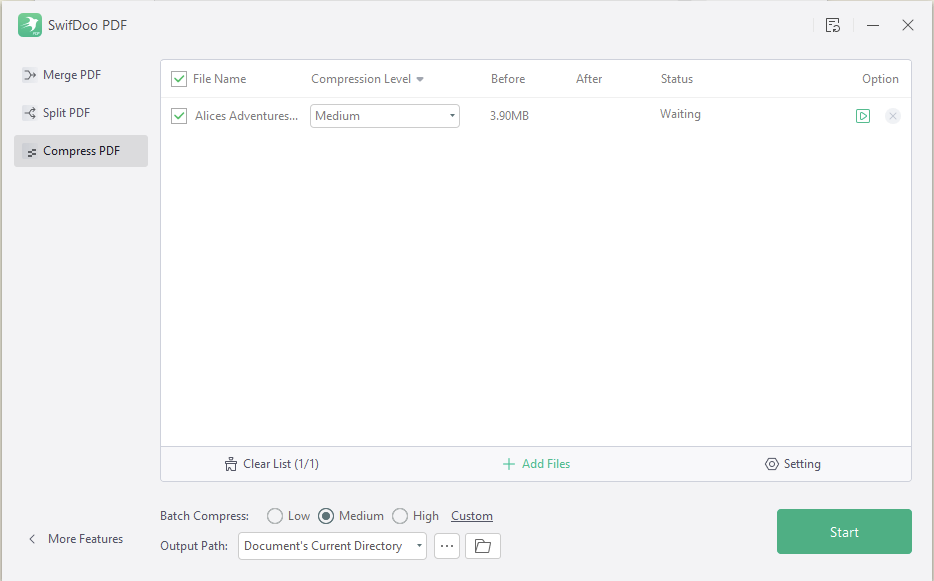Select Low batch compression
This screenshot has height=581, width=934.
275,516
